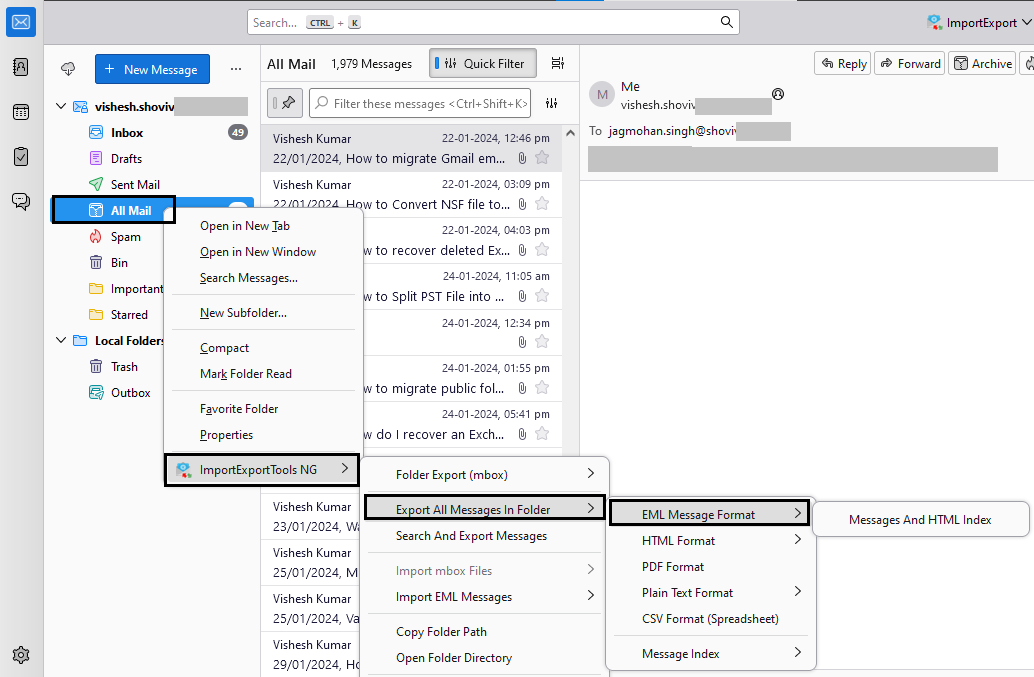Select Messages And HTML Index
1034x677 pixels.
coord(921,519)
